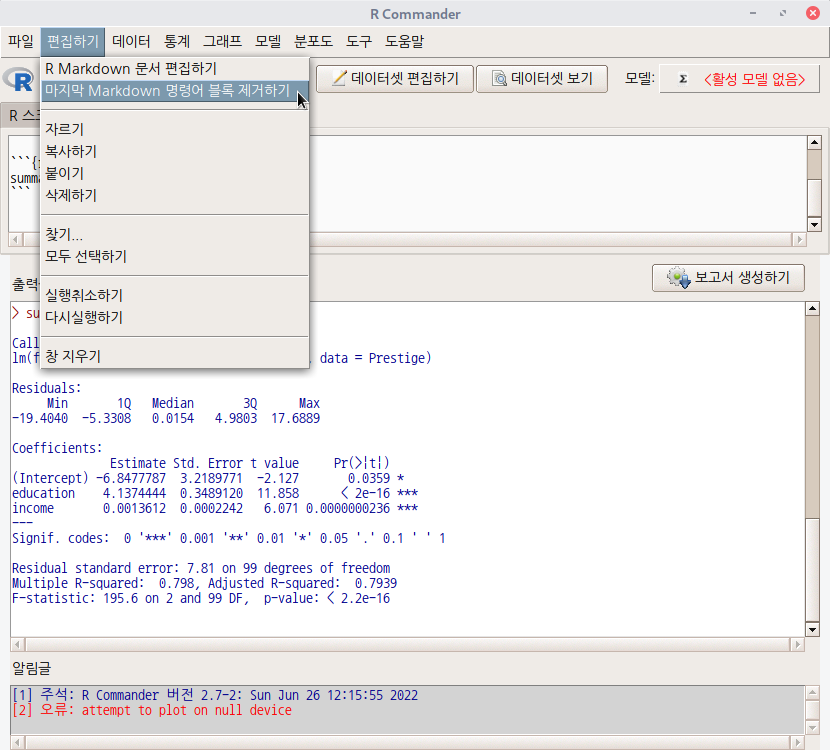Image resolution: width=830 pixels, height=750 pixels.
Task: Choose 모두 선택하기 menu item
Action: point(175,256)
